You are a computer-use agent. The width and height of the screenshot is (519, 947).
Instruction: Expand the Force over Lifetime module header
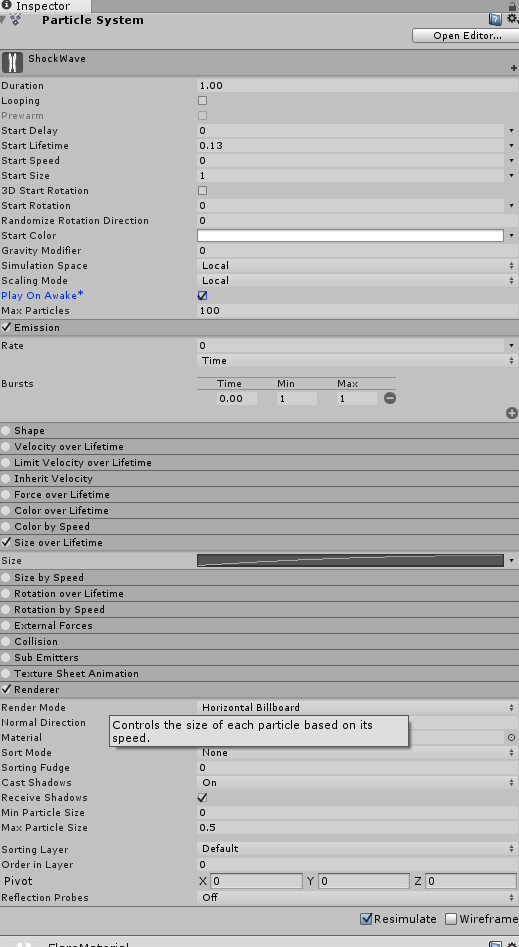pyautogui.click(x=259, y=494)
